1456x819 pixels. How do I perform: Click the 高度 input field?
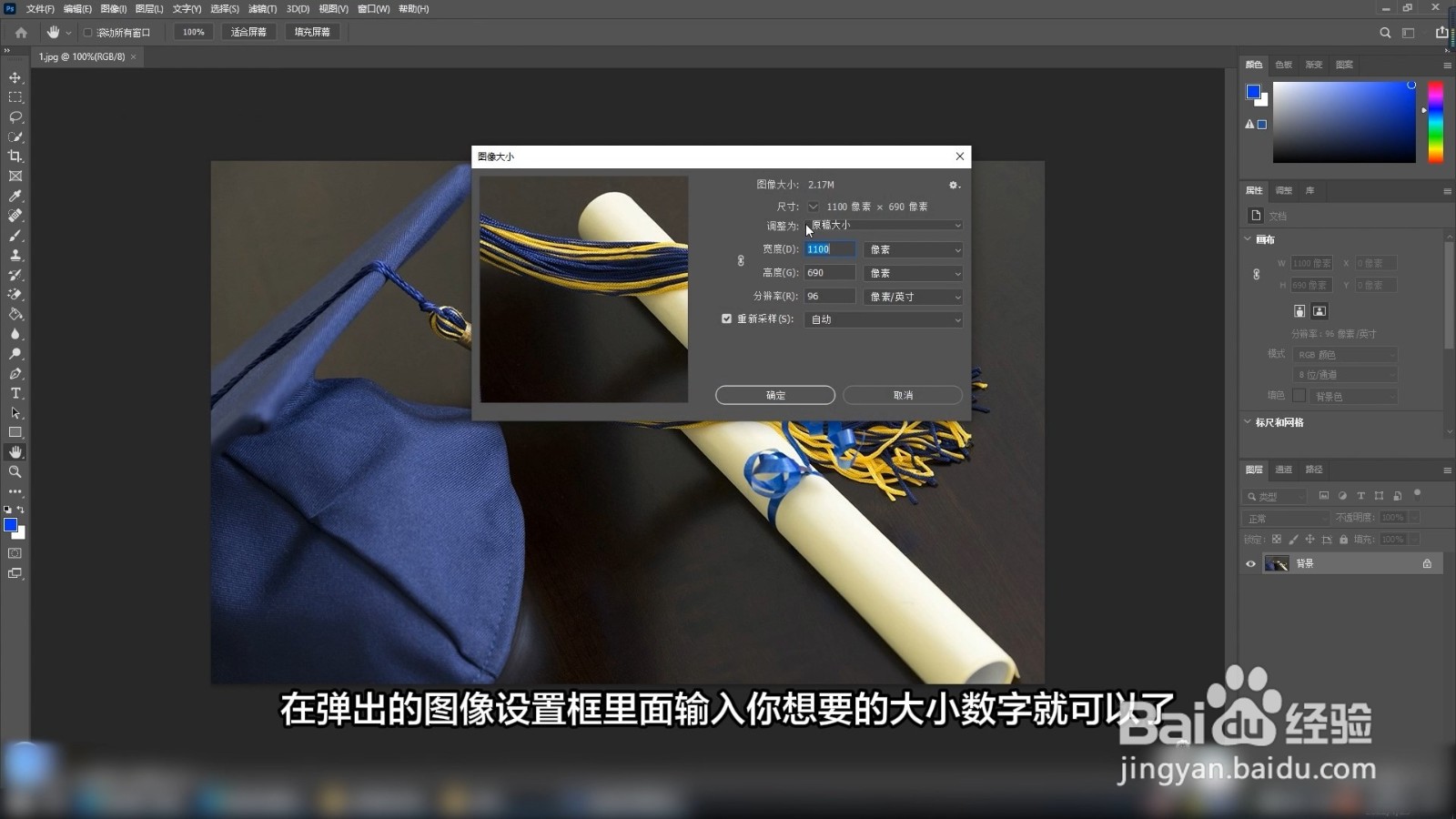[830, 273]
